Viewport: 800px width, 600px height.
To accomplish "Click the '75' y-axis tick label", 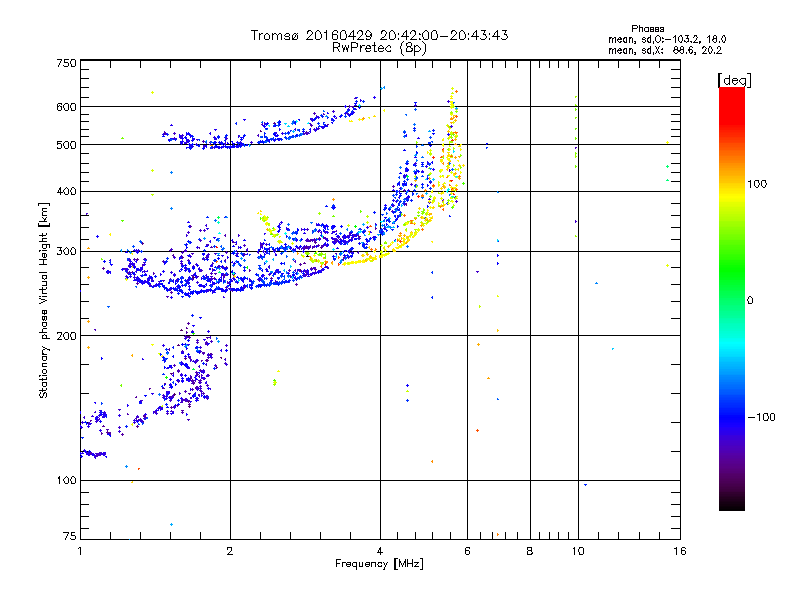I will point(70,536).
